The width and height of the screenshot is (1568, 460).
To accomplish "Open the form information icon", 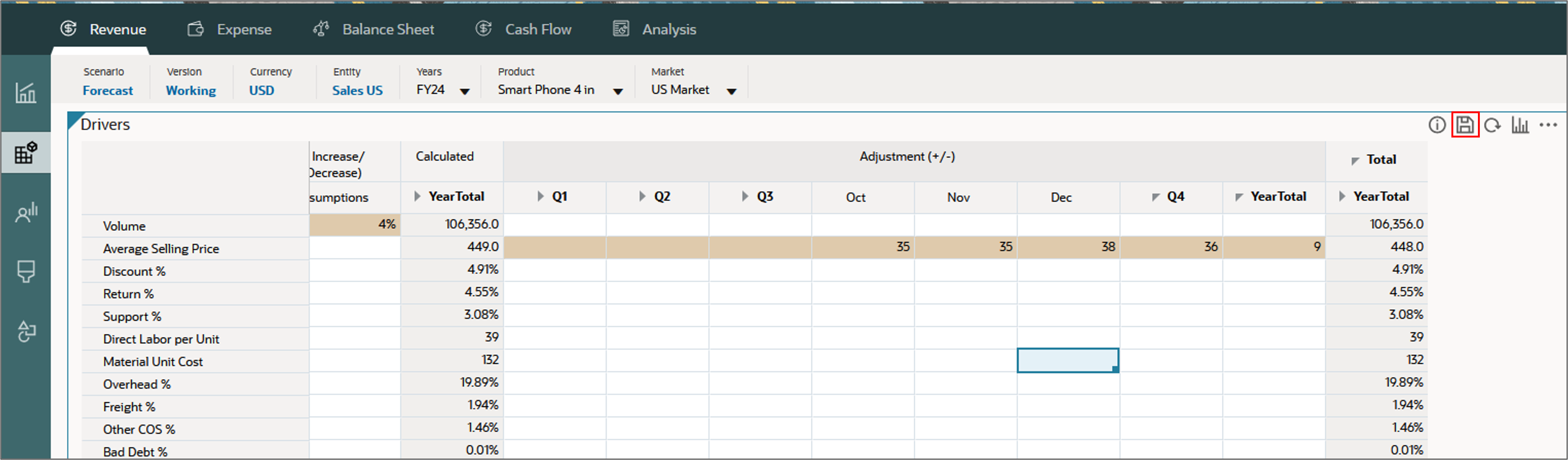I will [x=1436, y=125].
